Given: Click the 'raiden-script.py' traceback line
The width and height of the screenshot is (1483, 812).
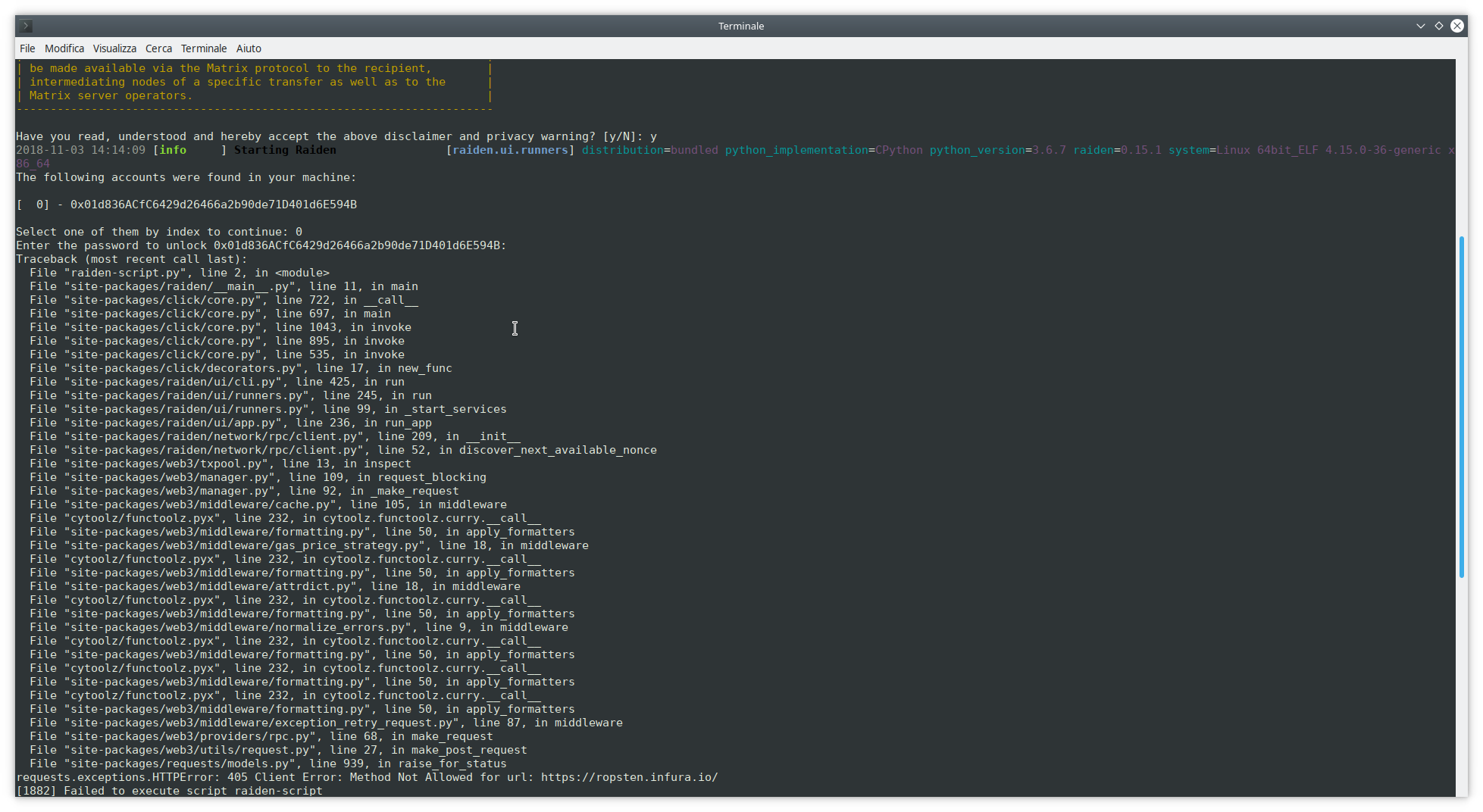Looking at the screenshot, I should pyautogui.click(x=180, y=273).
